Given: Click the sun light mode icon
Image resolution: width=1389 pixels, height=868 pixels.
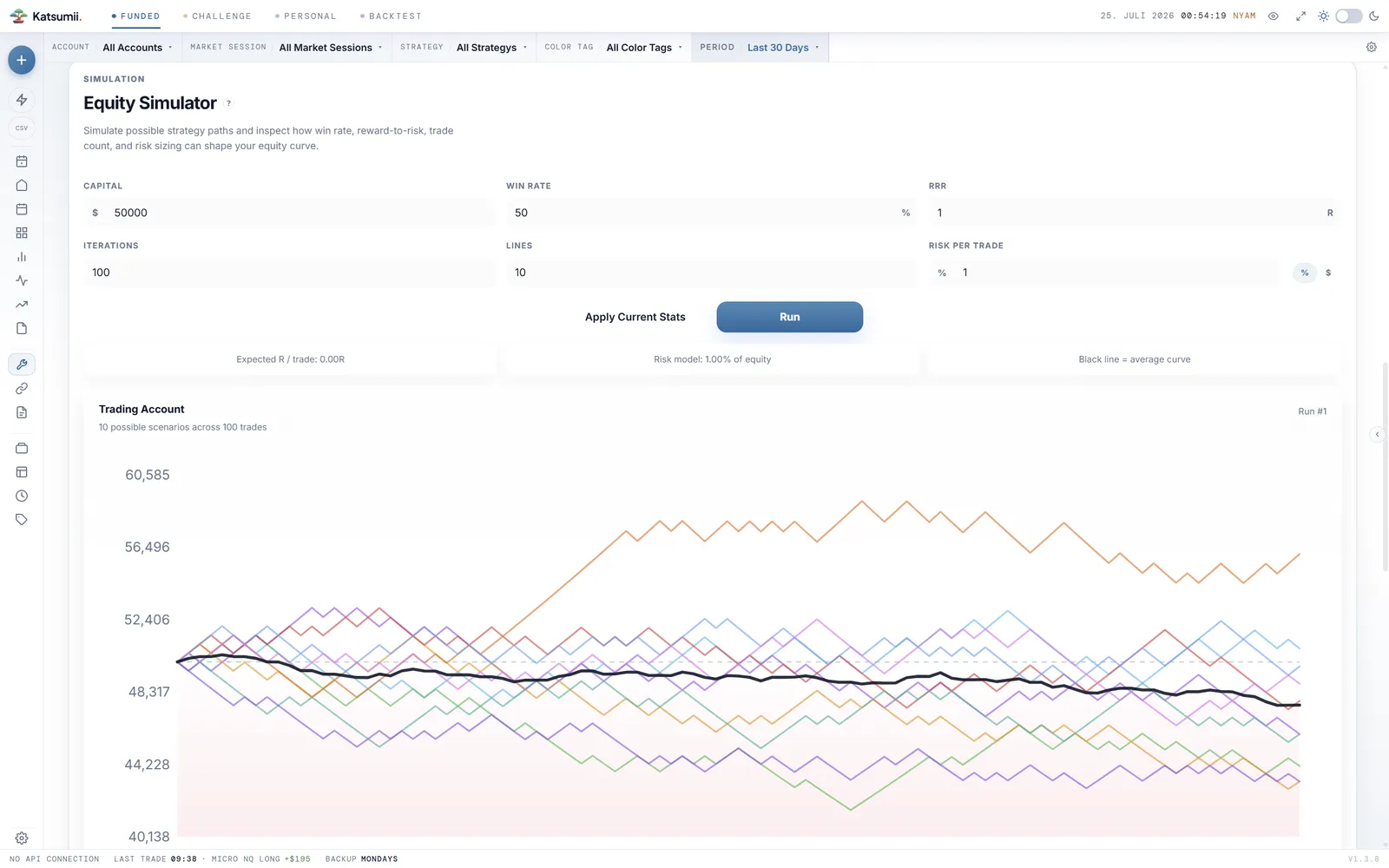Looking at the screenshot, I should 1323,16.
